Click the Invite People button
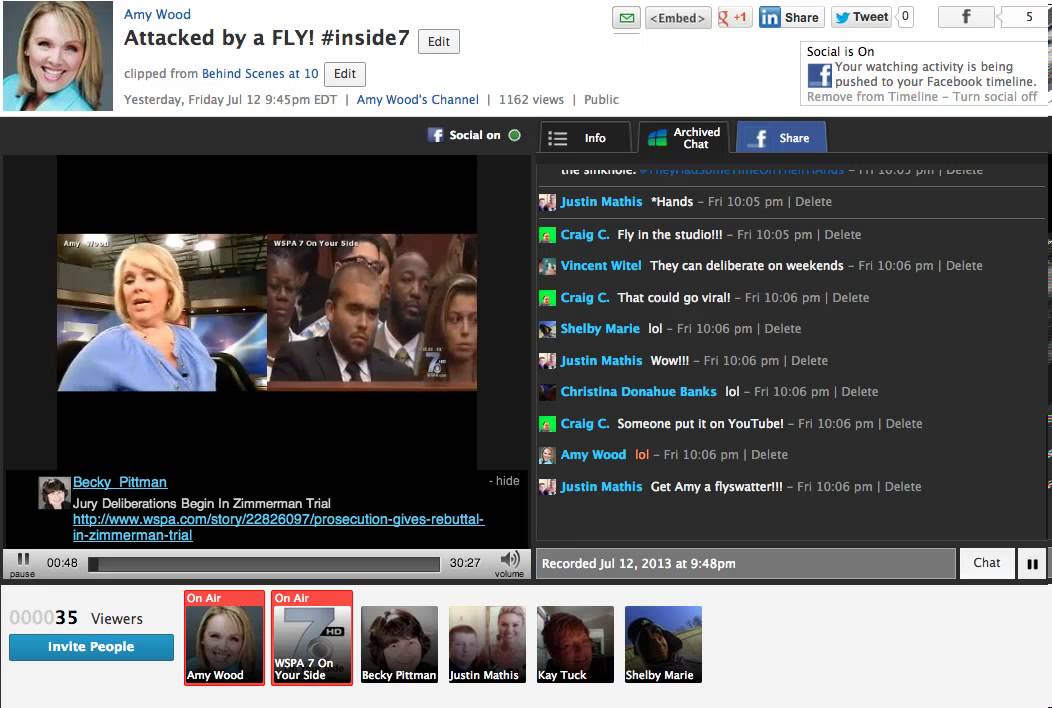Screen dimensions: 1052x708 [x=91, y=647]
